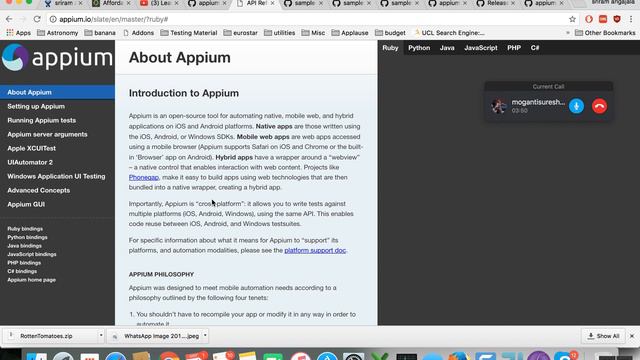Switch to the YouTube browser tab
640x360 pixels.
tap(158, 4)
